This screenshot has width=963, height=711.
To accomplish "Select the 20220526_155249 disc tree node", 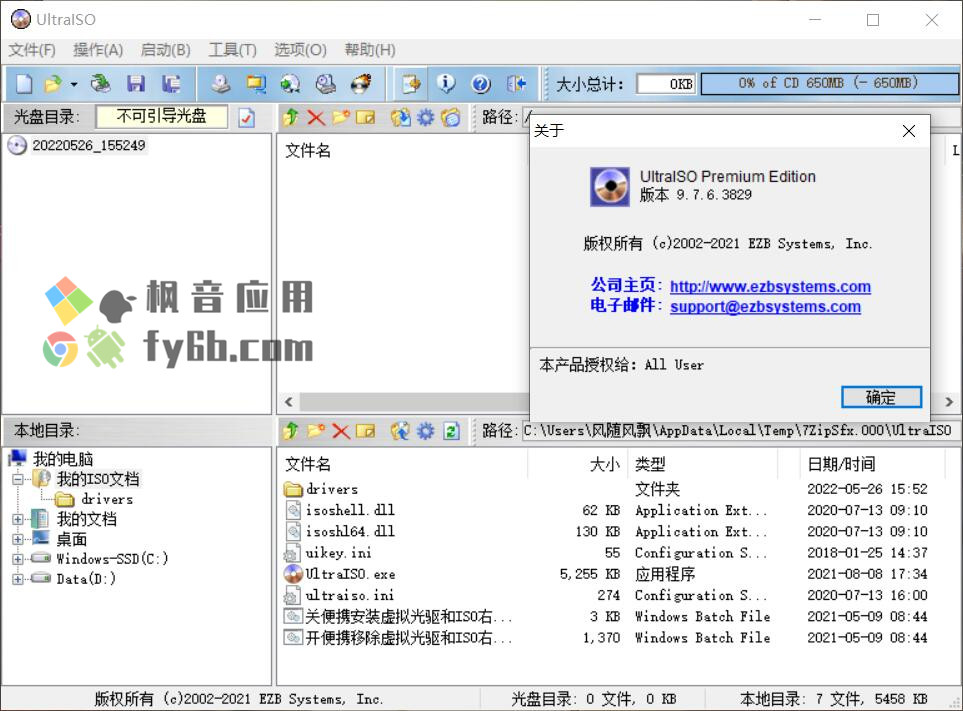I will click(x=88, y=146).
